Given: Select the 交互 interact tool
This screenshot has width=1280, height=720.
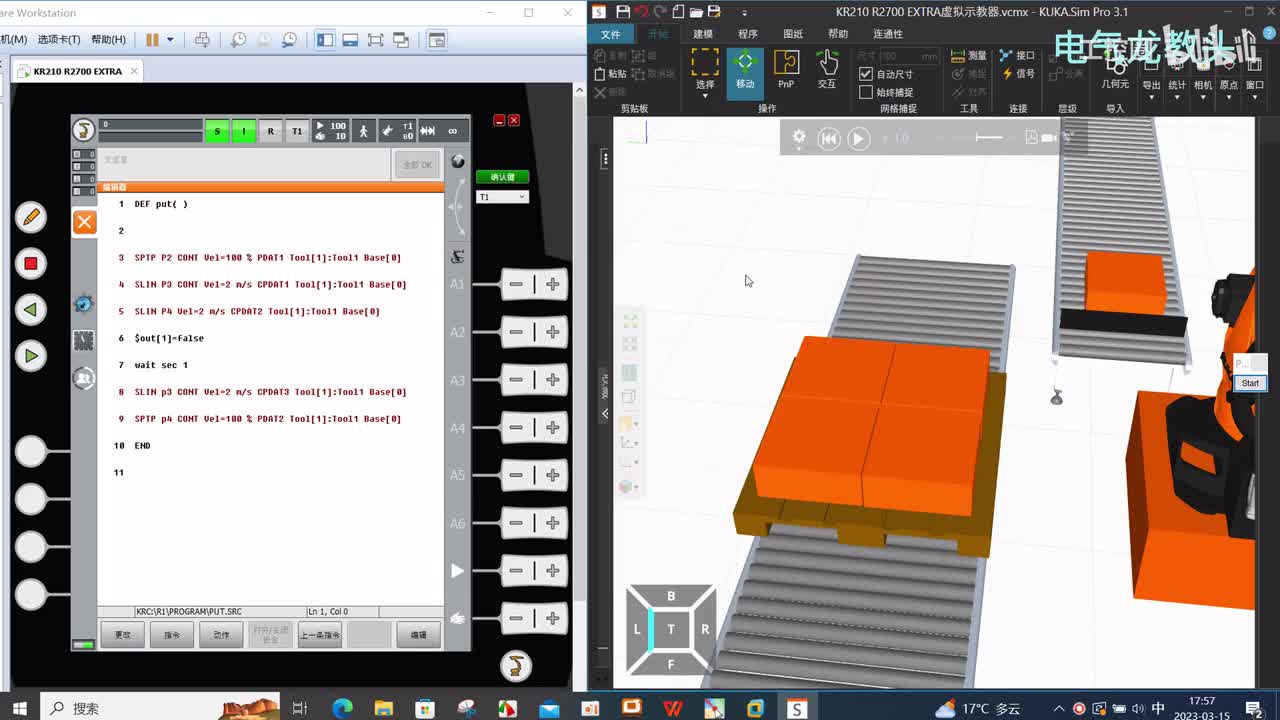Looking at the screenshot, I should point(827,69).
